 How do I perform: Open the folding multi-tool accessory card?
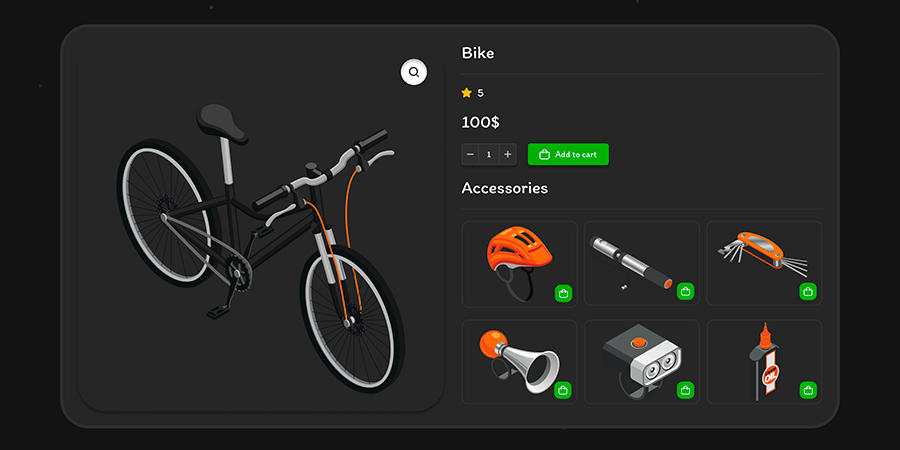[765, 263]
